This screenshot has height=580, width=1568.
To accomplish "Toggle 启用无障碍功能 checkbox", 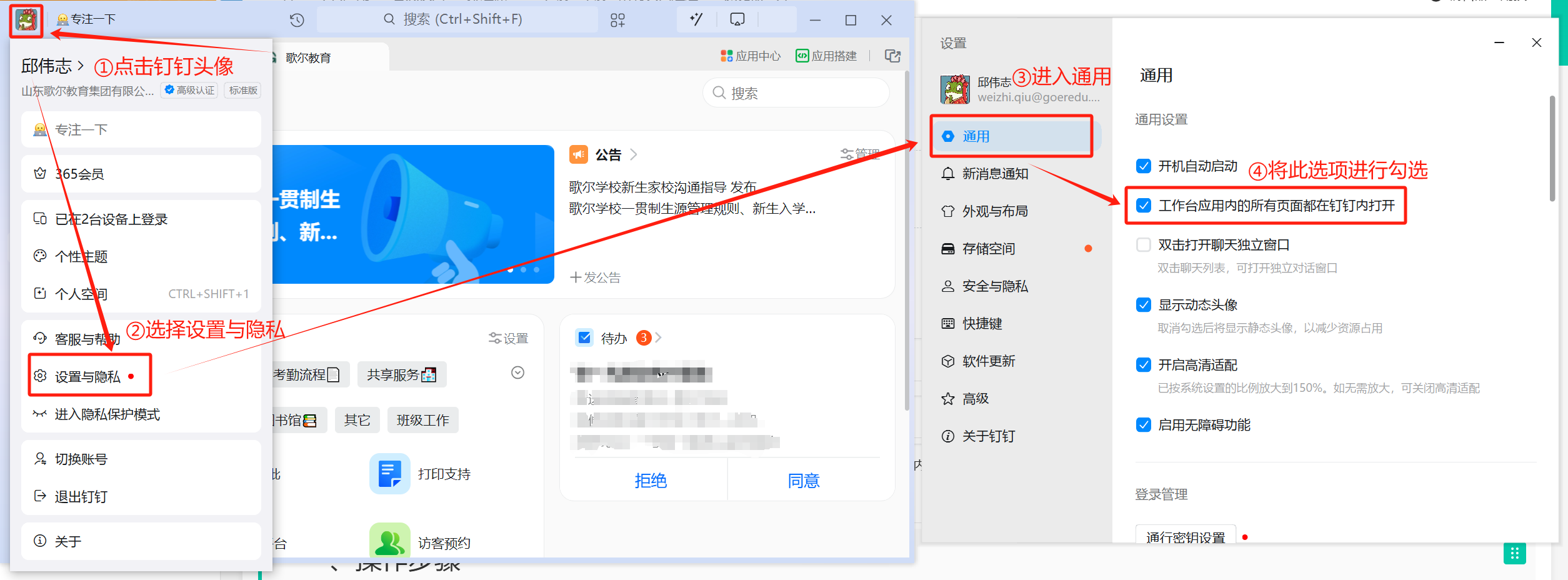I will [1144, 425].
